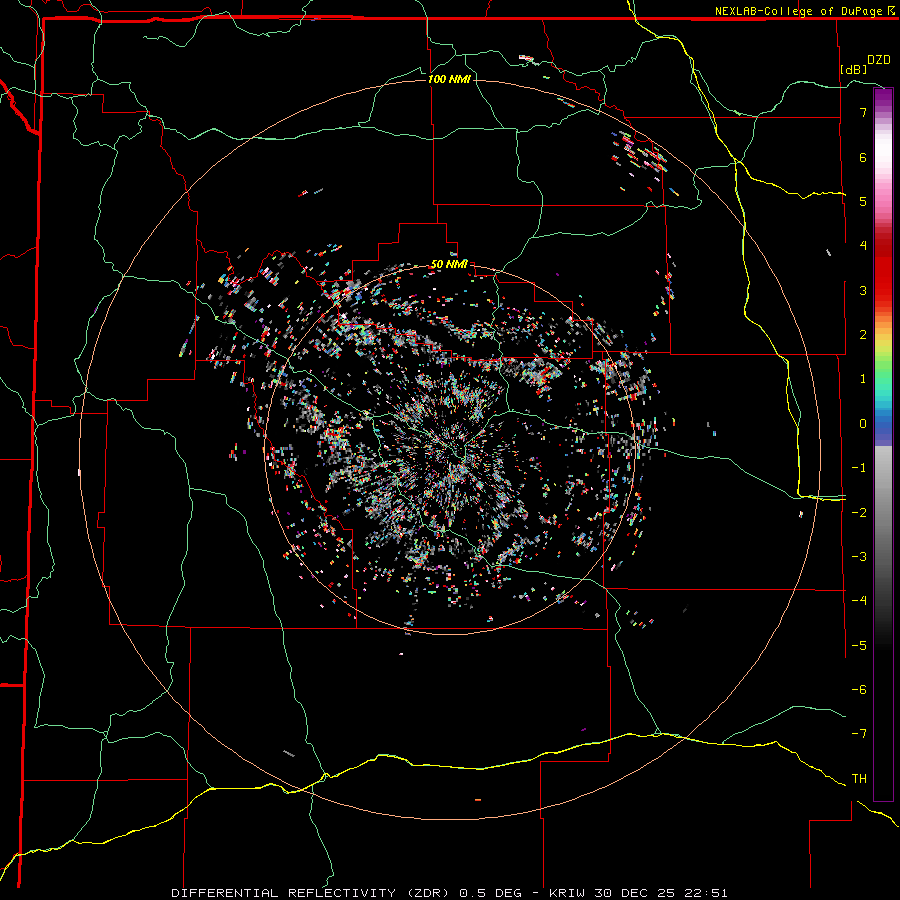Click the color scale value 2

point(863,335)
